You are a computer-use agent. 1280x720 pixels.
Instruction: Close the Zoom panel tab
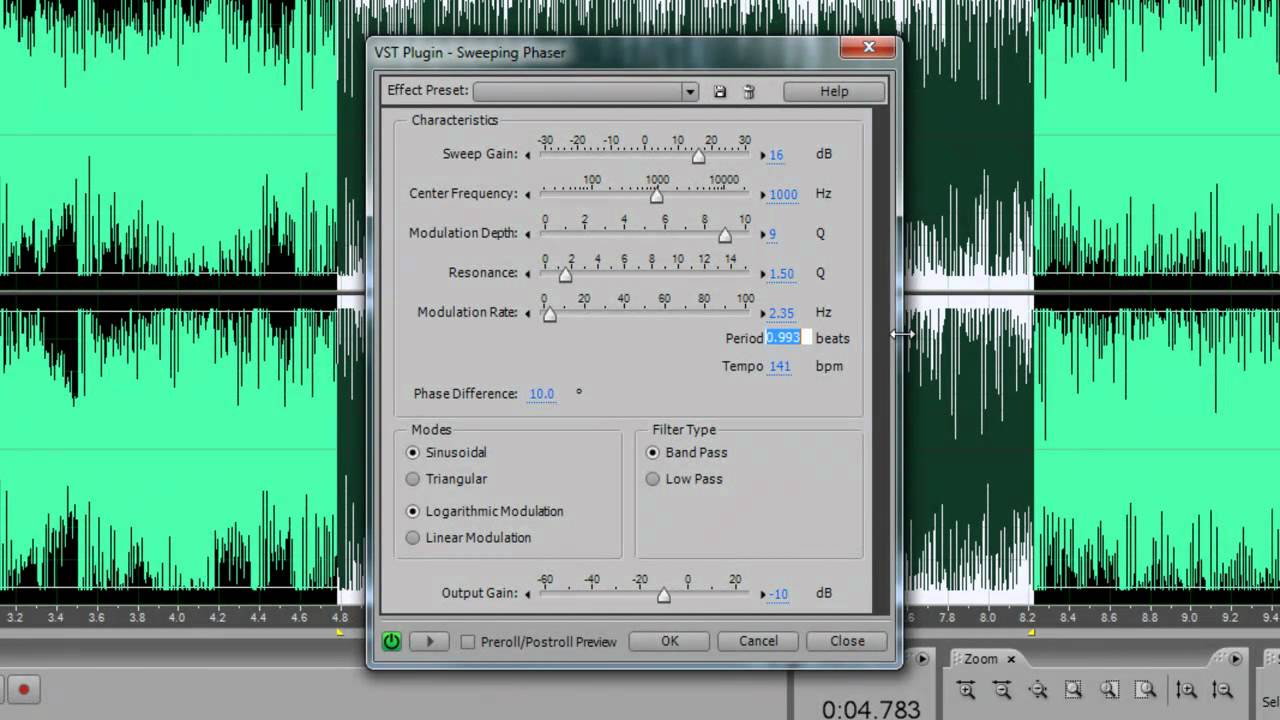pos(1011,659)
